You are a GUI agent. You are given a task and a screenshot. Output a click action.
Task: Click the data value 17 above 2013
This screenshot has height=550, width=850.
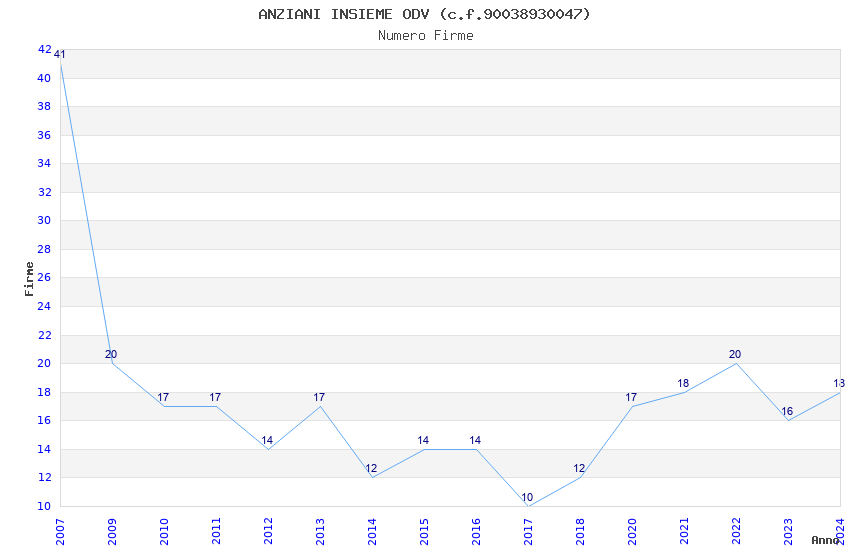point(319,397)
